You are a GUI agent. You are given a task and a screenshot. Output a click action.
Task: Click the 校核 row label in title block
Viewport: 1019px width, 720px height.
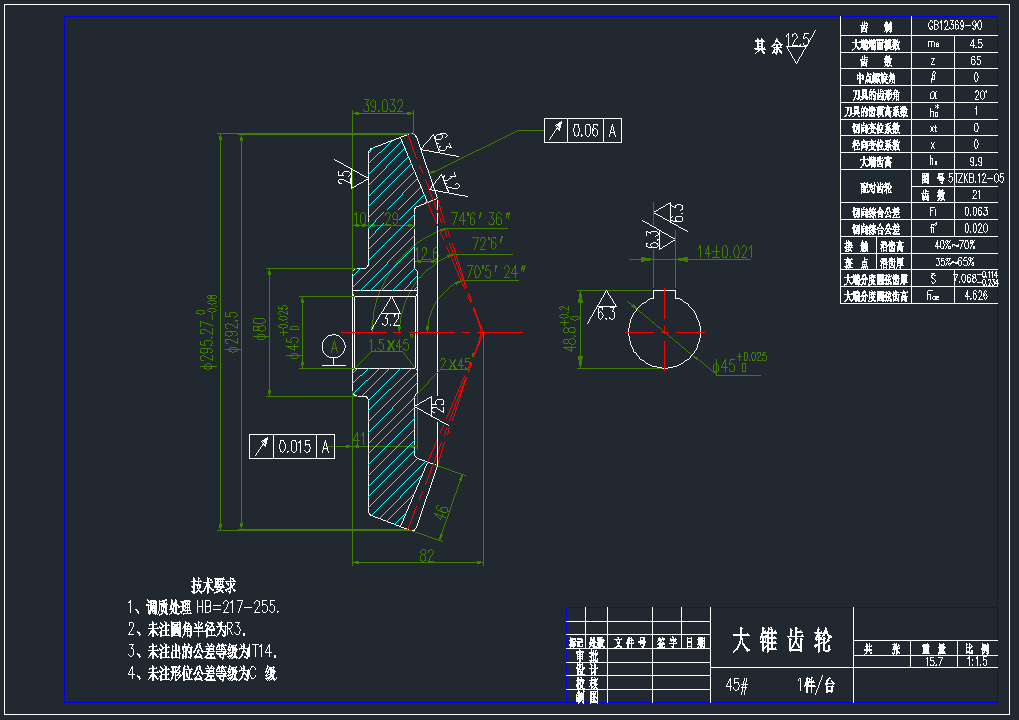pyautogui.click(x=587, y=683)
